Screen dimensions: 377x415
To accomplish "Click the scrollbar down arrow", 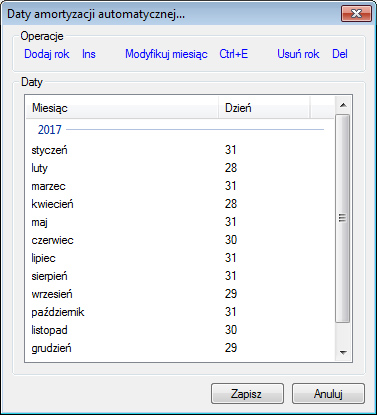I will click(x=343, y=352).
